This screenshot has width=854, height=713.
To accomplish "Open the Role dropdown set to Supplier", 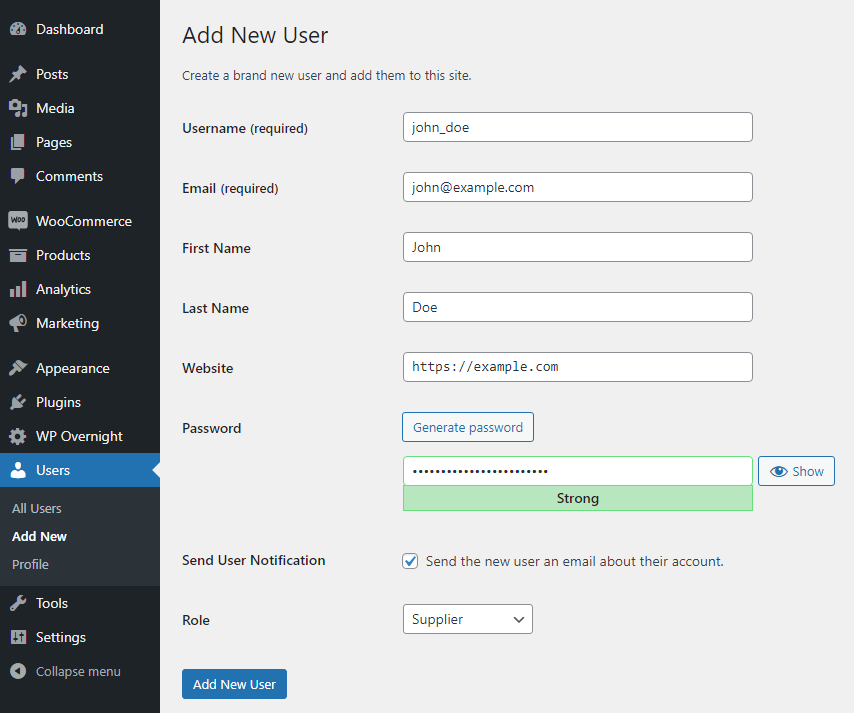I will pyautogui.click(x=468, y=619).
